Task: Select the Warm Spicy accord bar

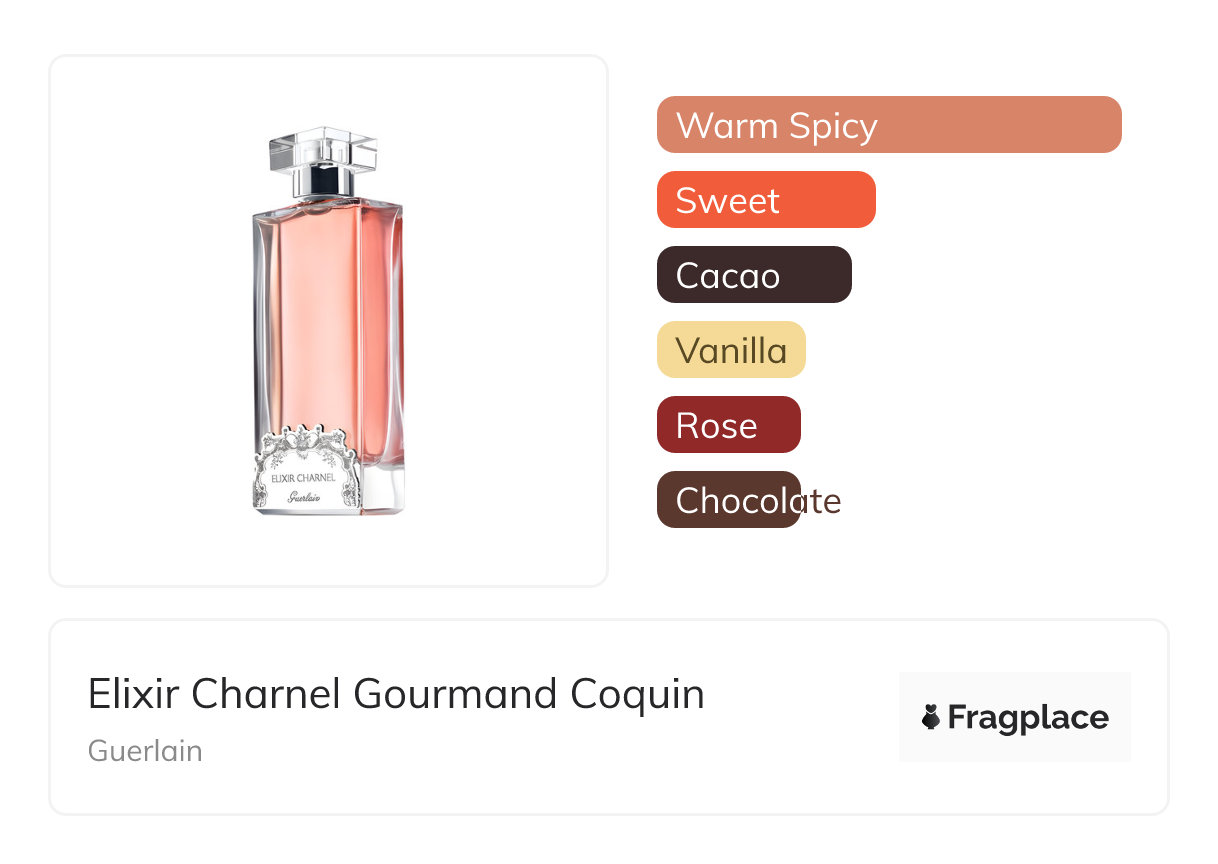Action: (x=888, y=125)
